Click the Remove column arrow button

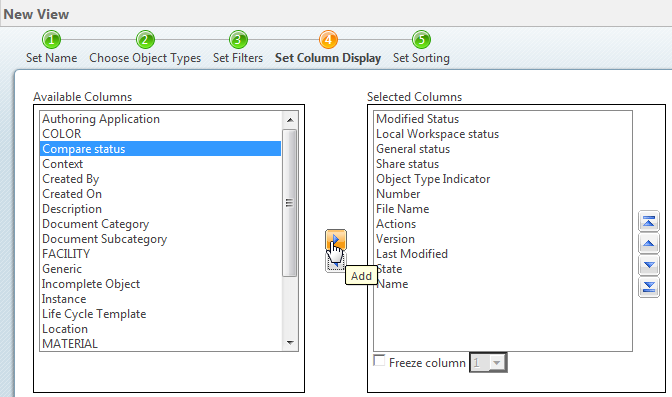click(x=336, y=262)
